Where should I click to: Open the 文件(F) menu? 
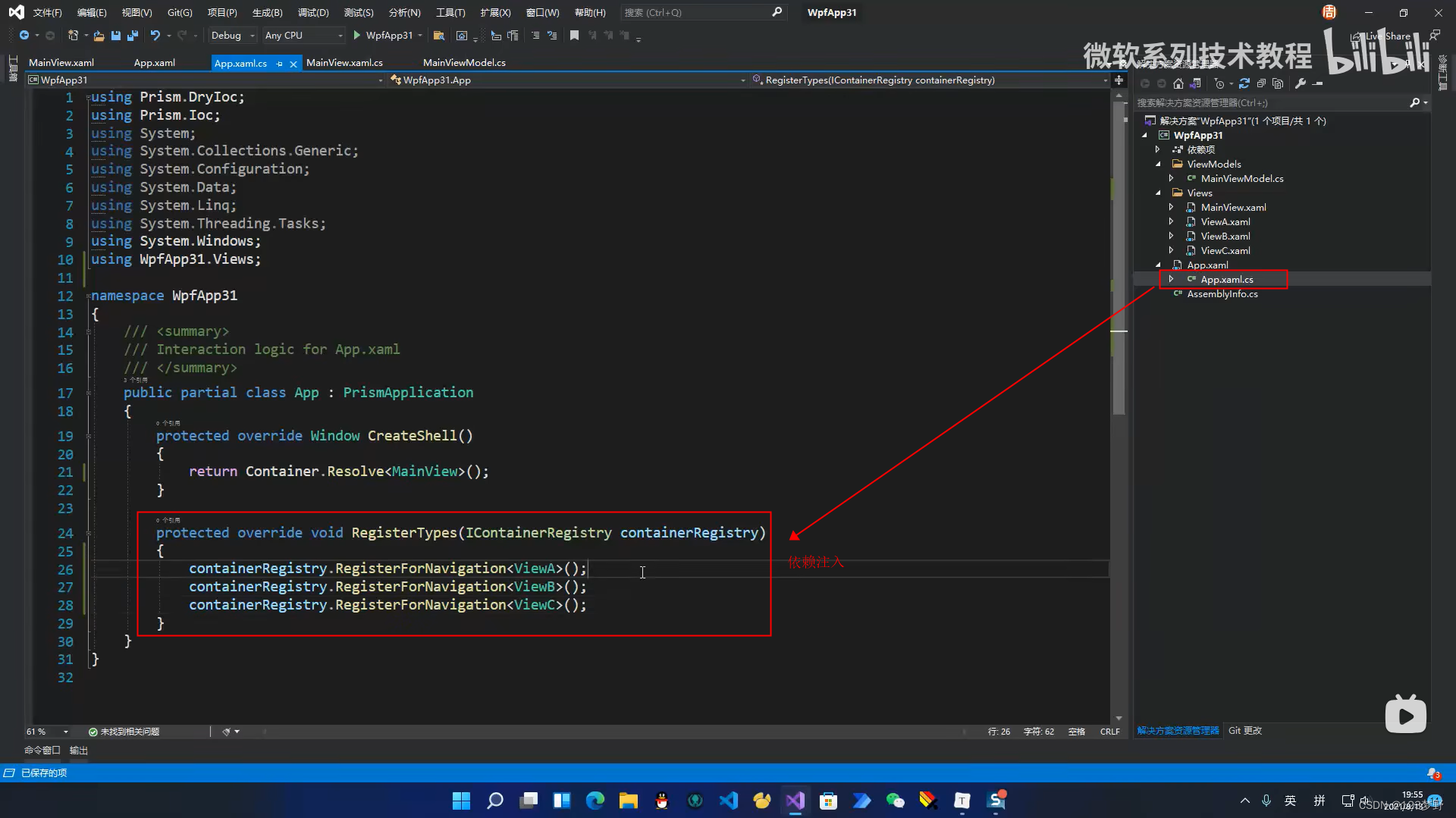(47, 13)
